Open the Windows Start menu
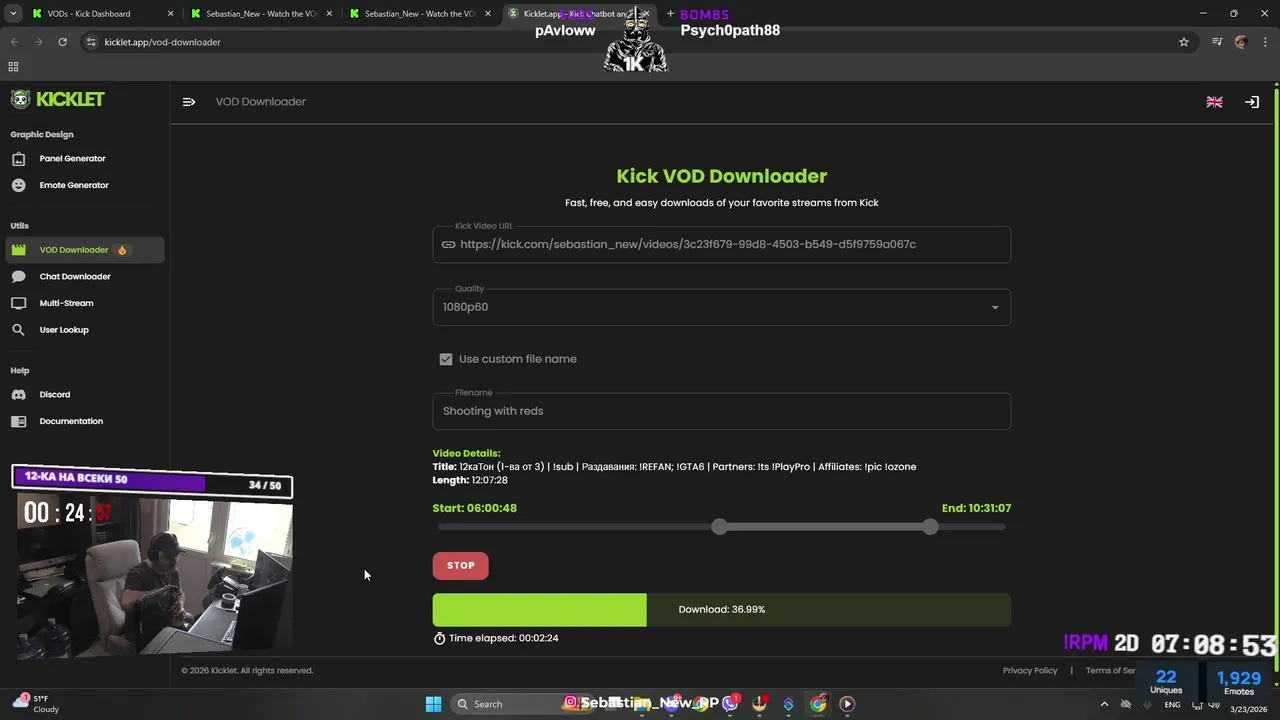Viewport: 1280px width, 720px height. 433,704
